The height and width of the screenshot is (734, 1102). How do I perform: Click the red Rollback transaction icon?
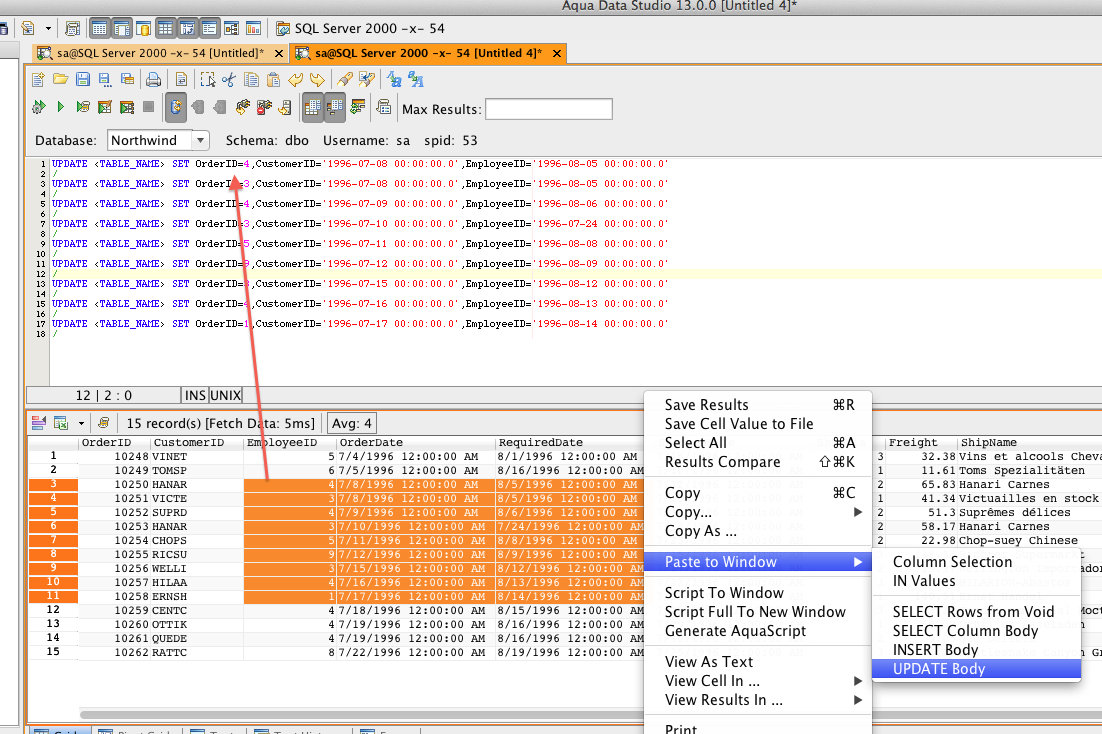tap(264, 107)
